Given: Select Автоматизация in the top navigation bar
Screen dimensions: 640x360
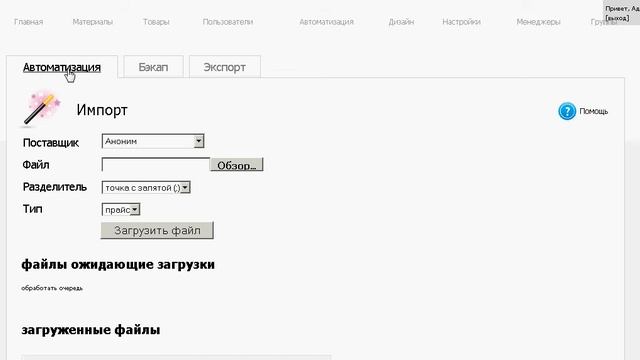Looking at the screenshot, I should click(326, 22).
